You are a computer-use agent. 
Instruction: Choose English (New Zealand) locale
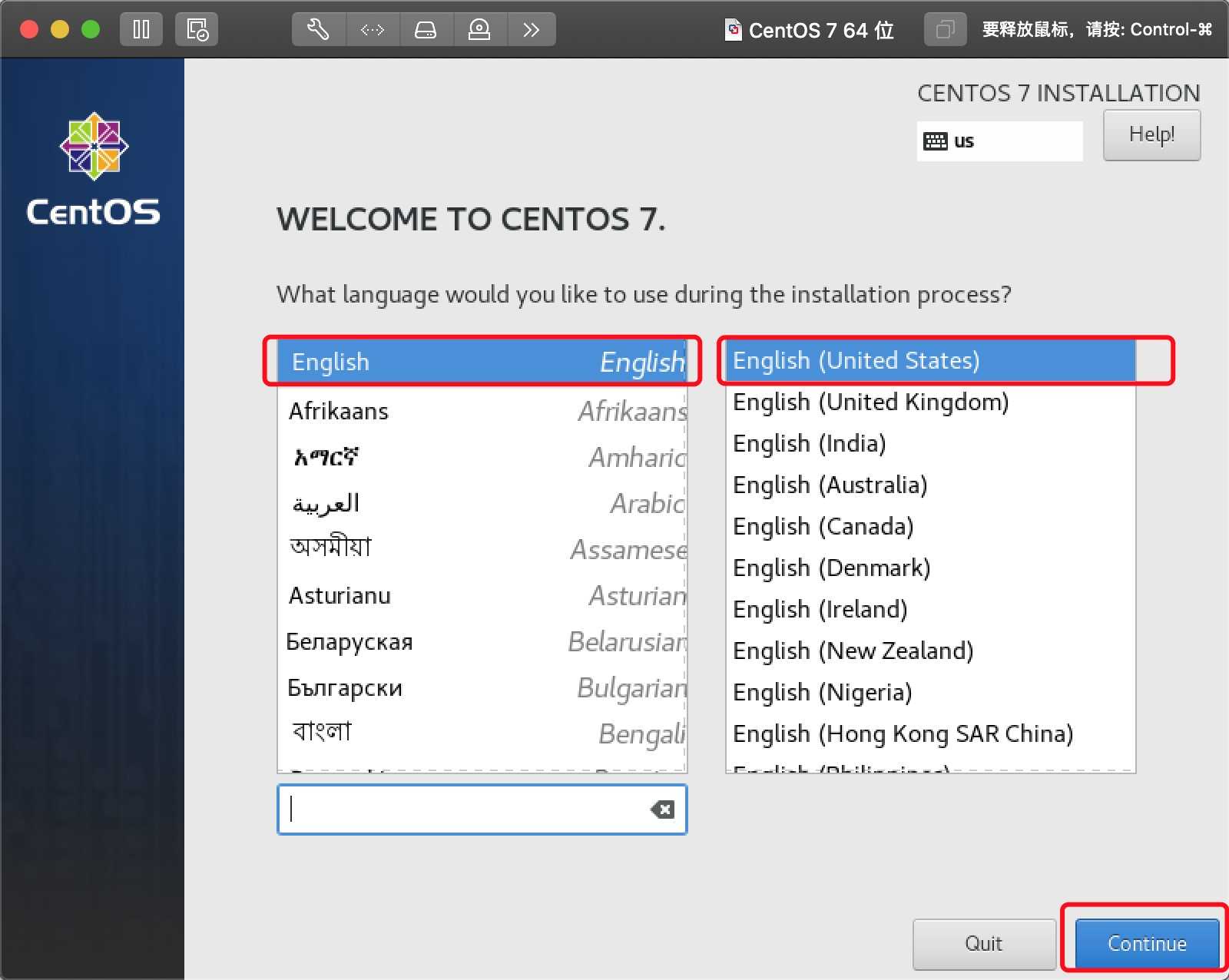[930, 651]
